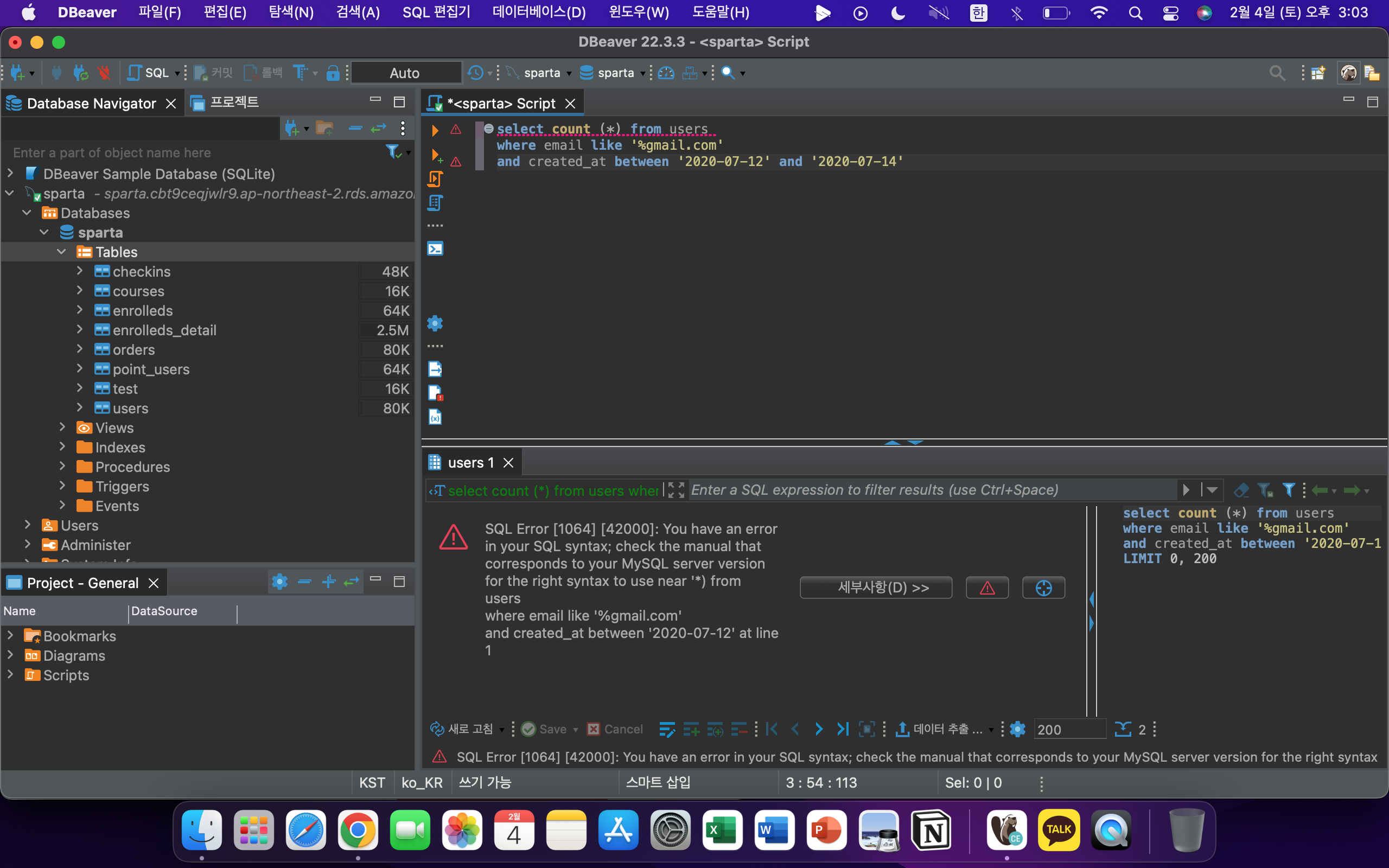Viewport: 1389px width, 868px height.
Task: Collapse the Tables folder
Action: [x=62, y=251]
